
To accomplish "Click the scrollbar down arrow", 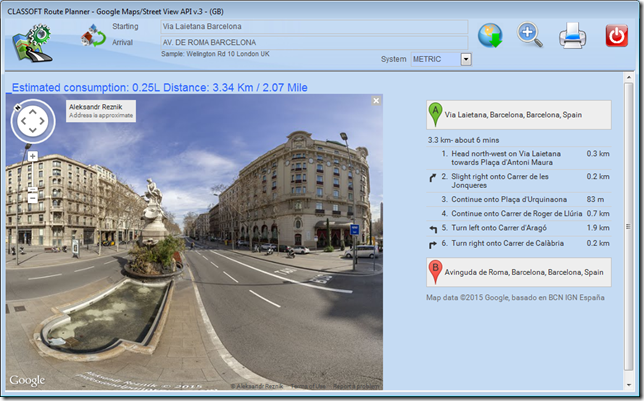I will 628,385.
